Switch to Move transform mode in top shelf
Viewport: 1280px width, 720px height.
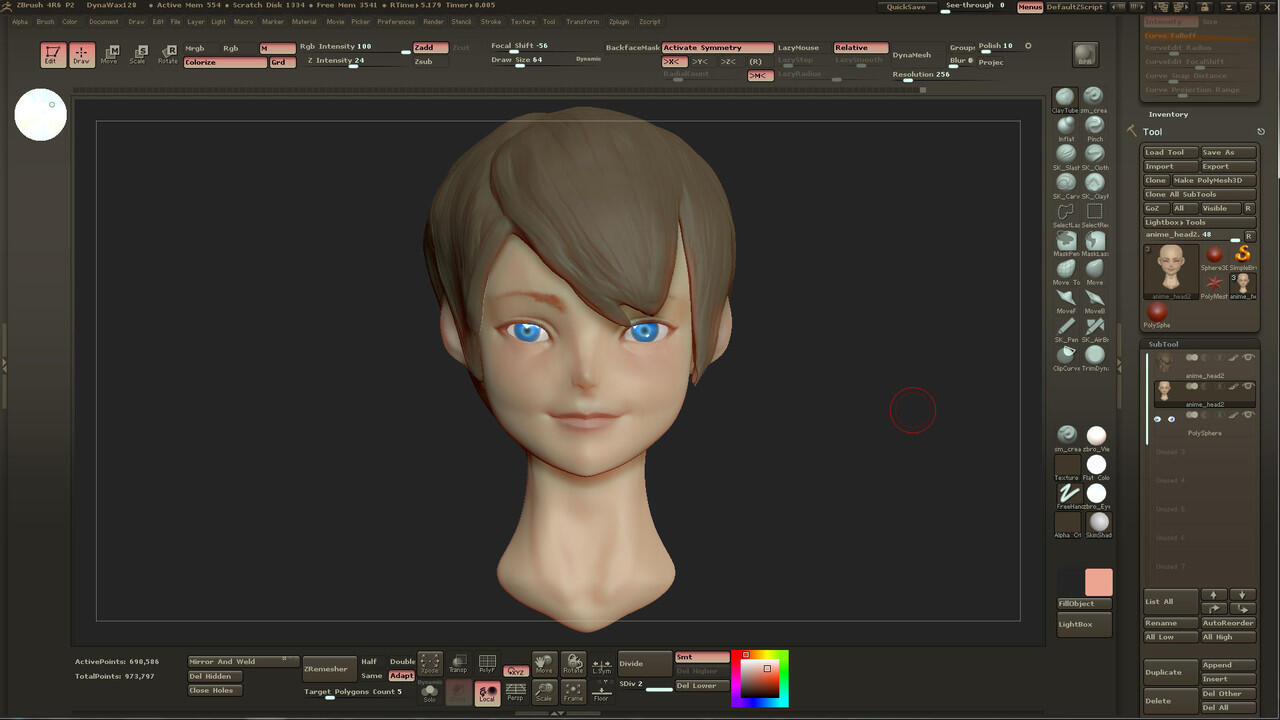point(109,55)
